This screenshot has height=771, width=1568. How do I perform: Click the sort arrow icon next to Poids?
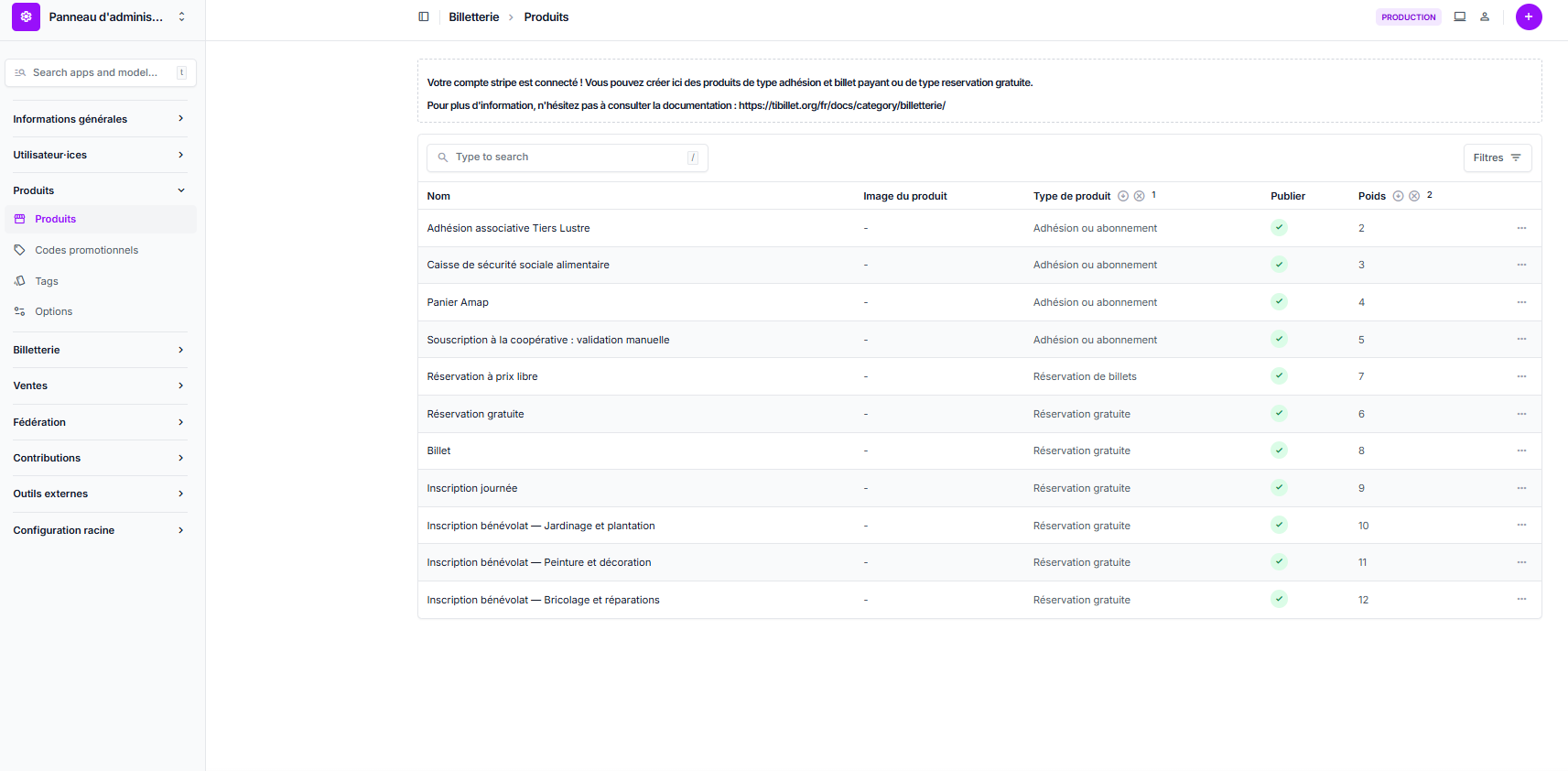1398,196
